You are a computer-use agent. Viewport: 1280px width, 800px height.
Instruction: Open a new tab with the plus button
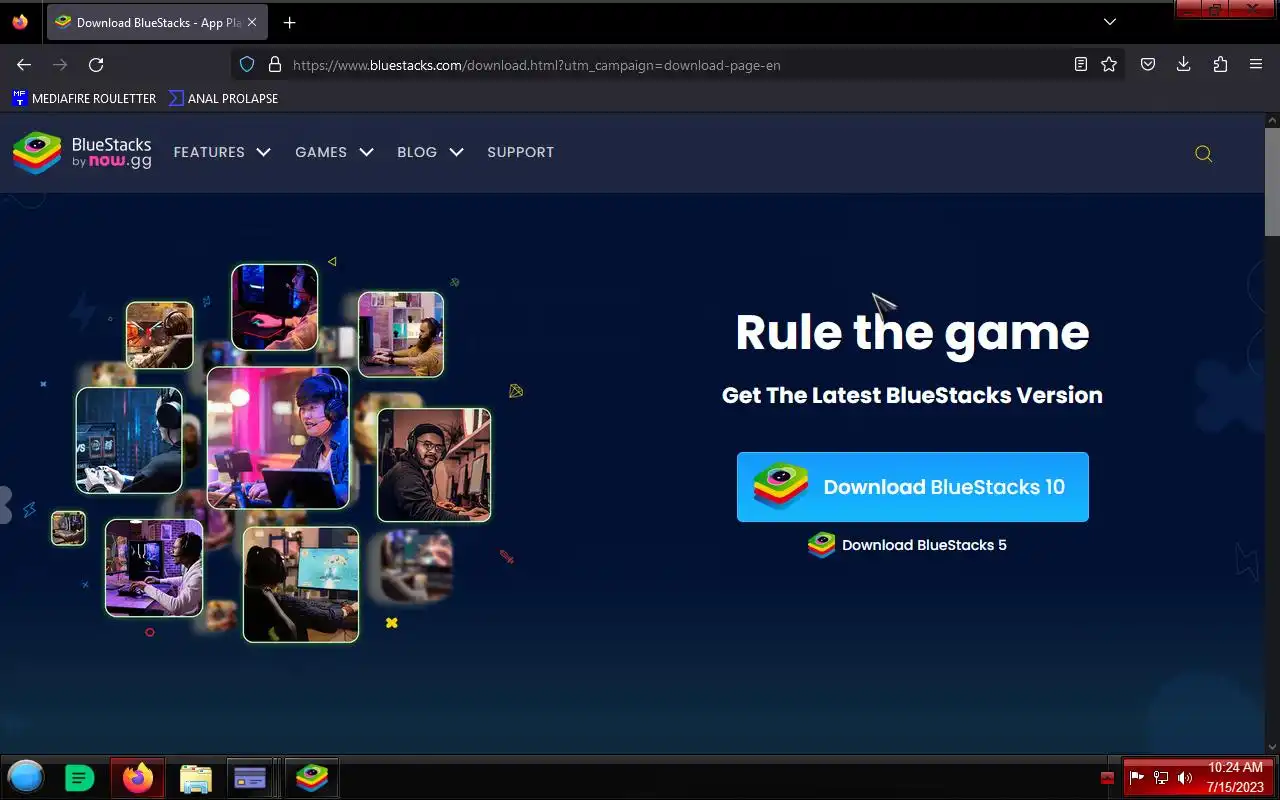pyautogui.click(x=289, y=22)
